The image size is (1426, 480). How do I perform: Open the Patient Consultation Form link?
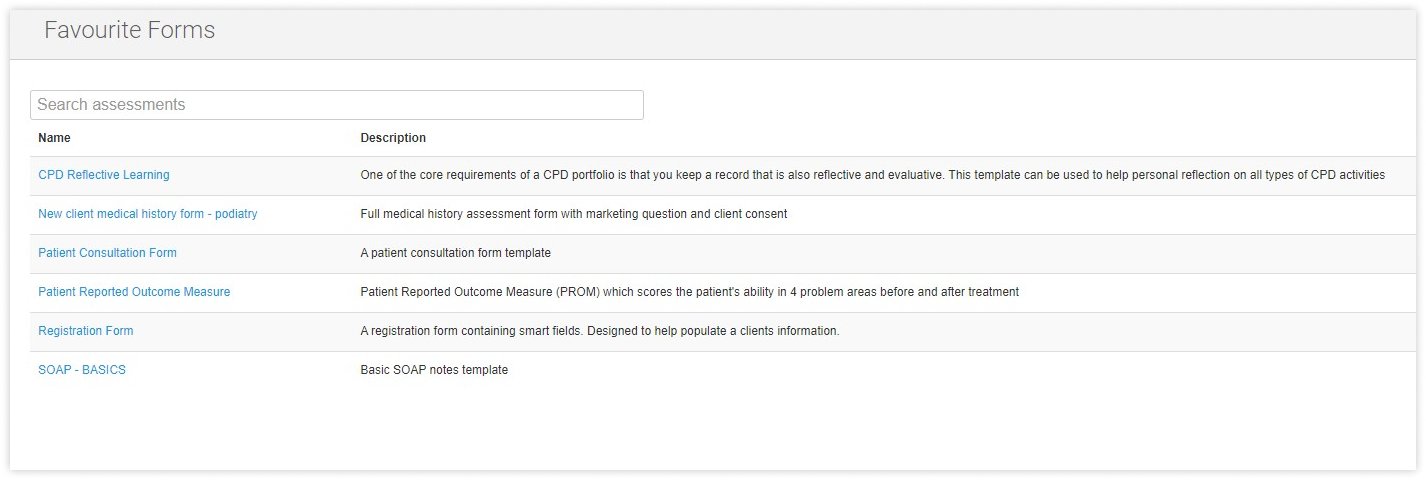[x=107, y=253]
